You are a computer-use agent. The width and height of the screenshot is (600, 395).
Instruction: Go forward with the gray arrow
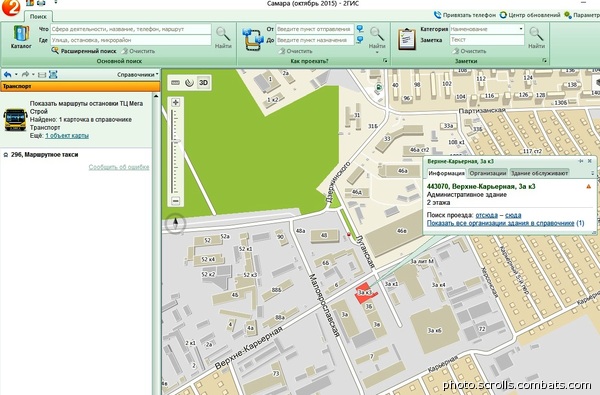pyautogui.click(x=25, y=74)
